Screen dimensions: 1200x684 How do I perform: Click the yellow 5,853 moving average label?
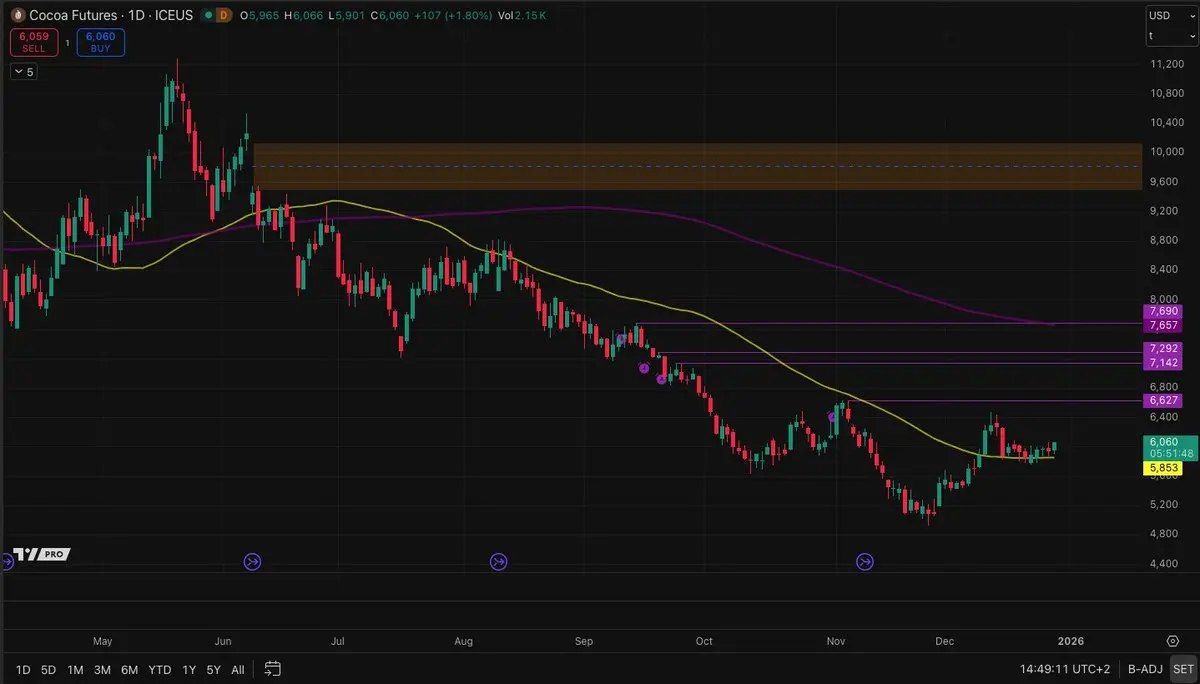point(1162,467)
